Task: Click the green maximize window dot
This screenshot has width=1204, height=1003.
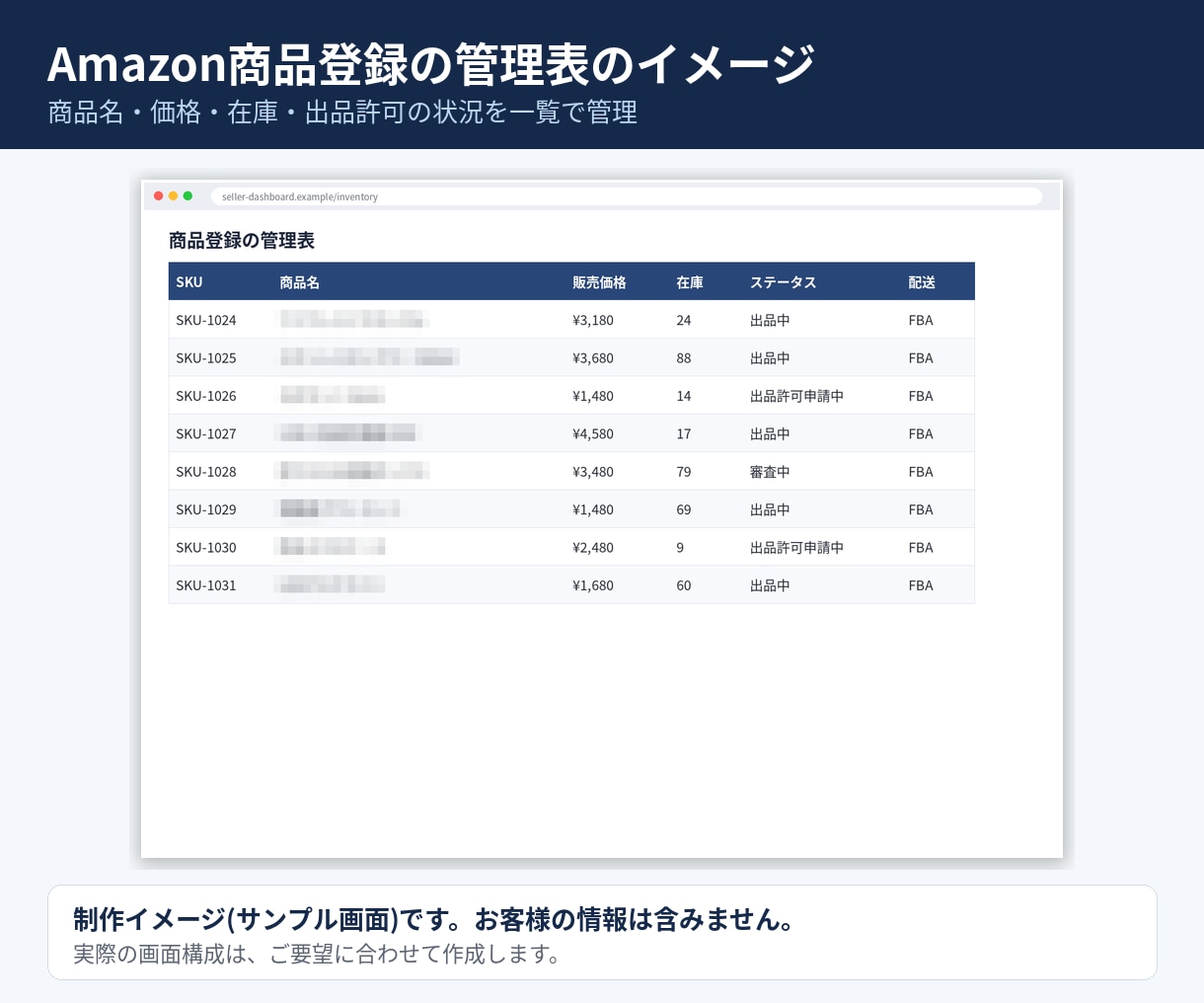Action: click(188, 196)
